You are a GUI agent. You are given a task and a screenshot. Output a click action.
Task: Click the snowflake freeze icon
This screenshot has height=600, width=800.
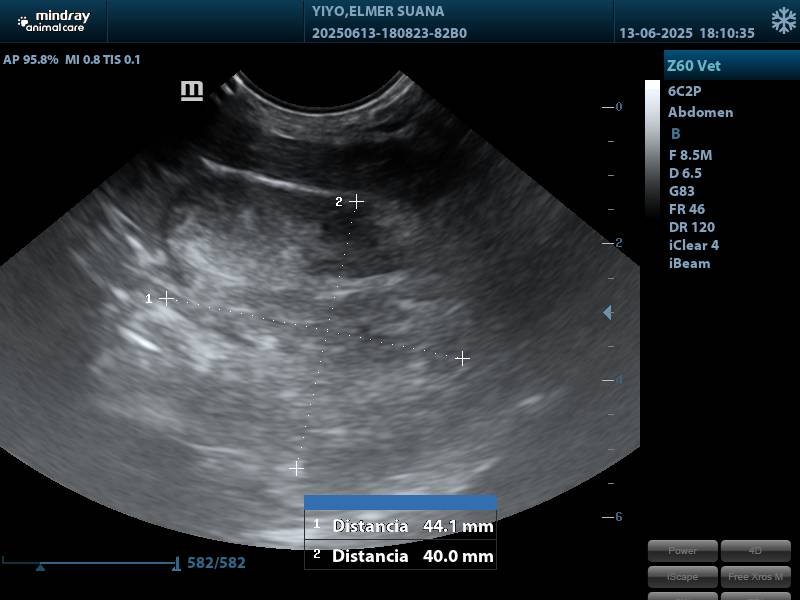click(x=783, y=21)
